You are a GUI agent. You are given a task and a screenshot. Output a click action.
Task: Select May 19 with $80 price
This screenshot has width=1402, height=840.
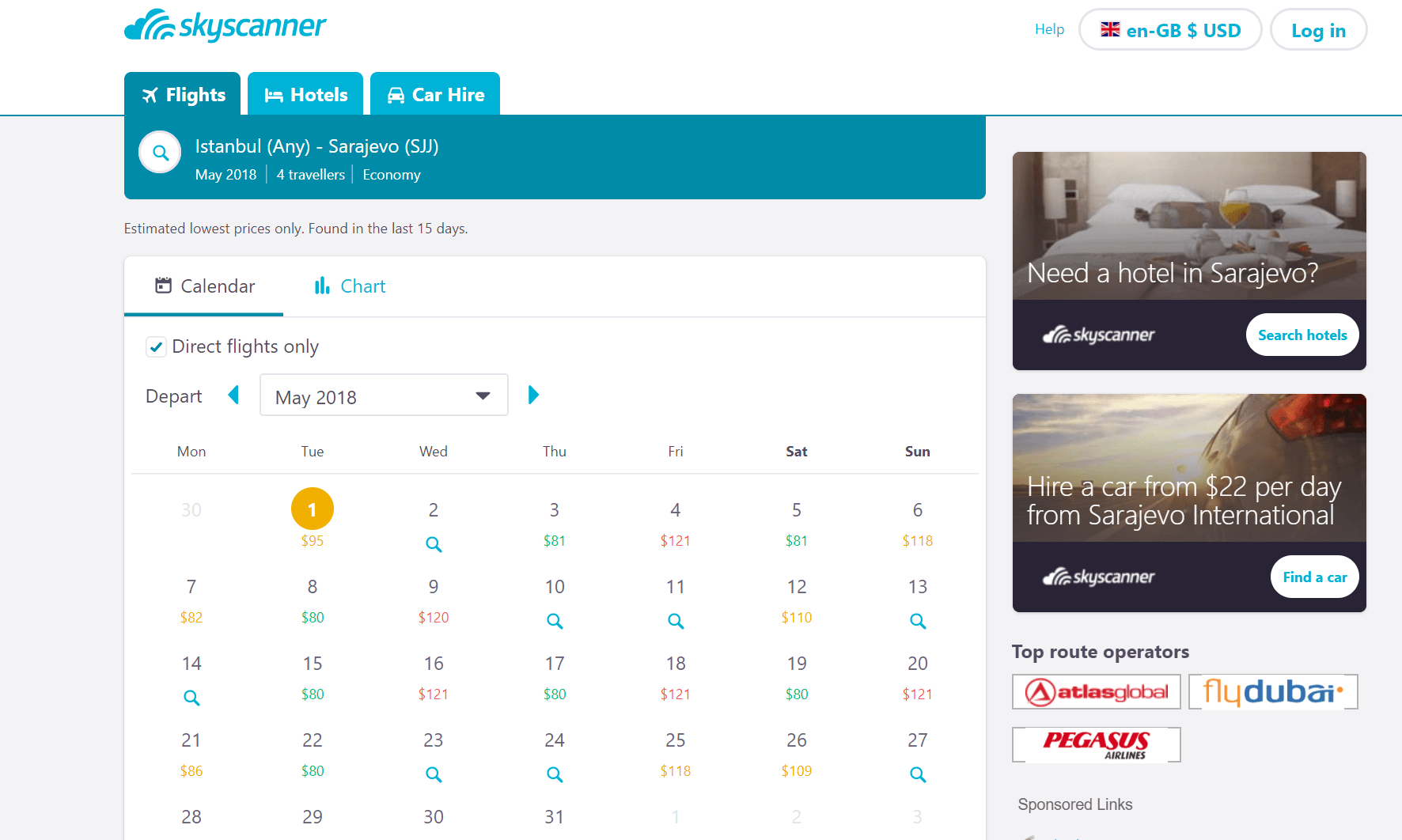[x=797, y=677]
